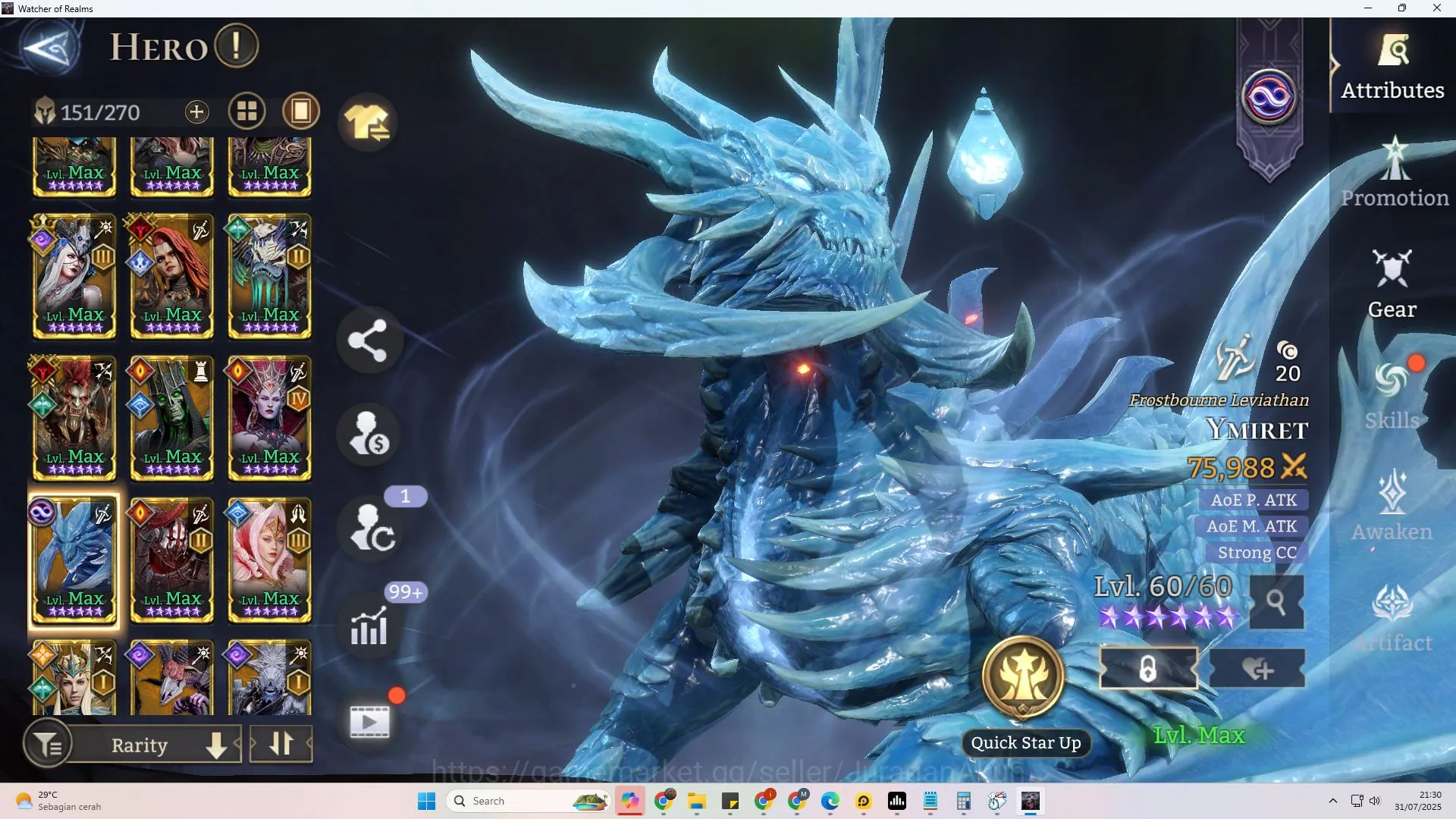This screenshot has height=819, width=1456.
Task: Click the taskbar Search box
Action: pos(529,801)
